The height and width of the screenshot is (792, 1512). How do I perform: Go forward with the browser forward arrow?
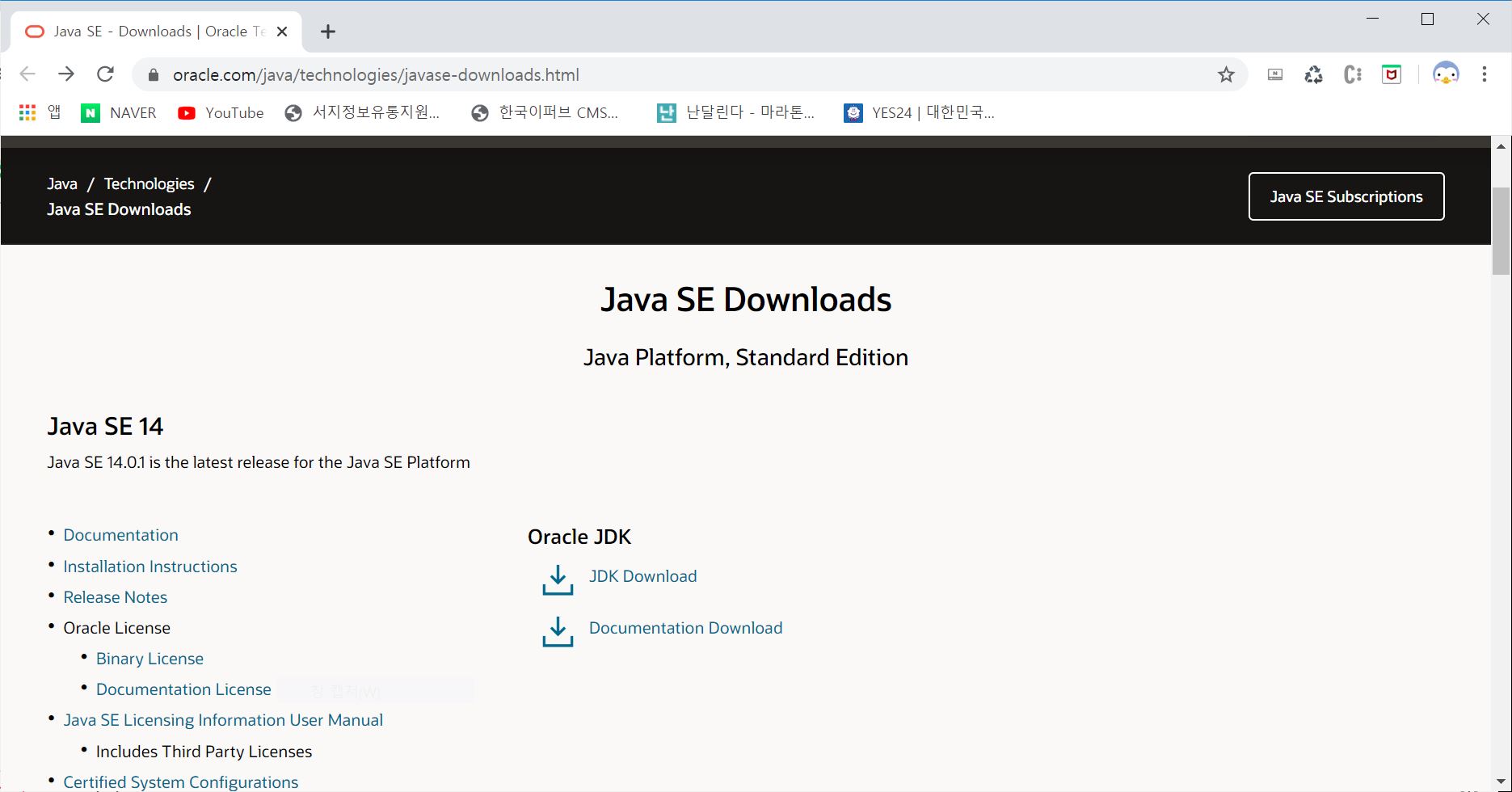66,74
